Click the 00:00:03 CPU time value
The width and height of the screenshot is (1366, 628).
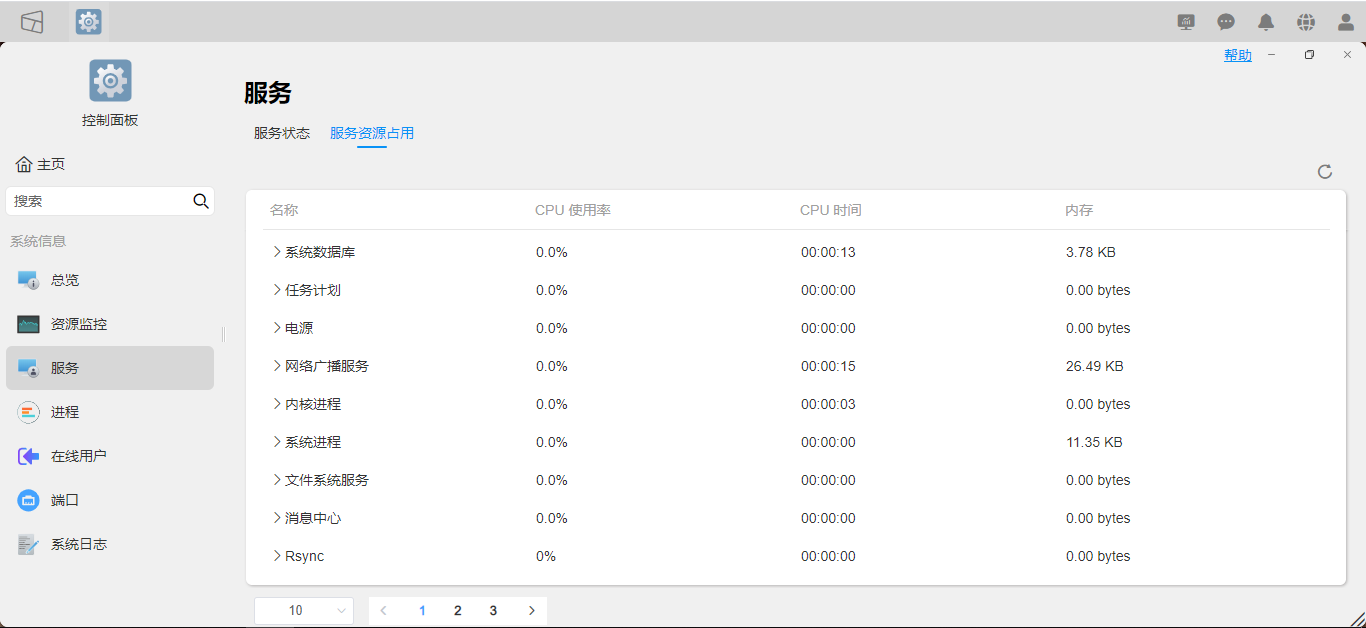click(x=828, y=404)
